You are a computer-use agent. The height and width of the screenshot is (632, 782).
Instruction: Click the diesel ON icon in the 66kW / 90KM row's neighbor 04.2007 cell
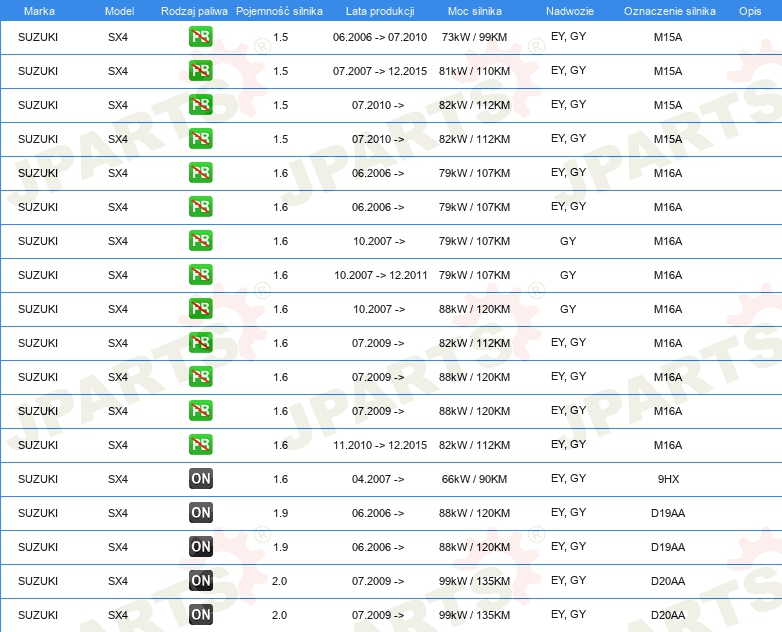coord(200,479)
